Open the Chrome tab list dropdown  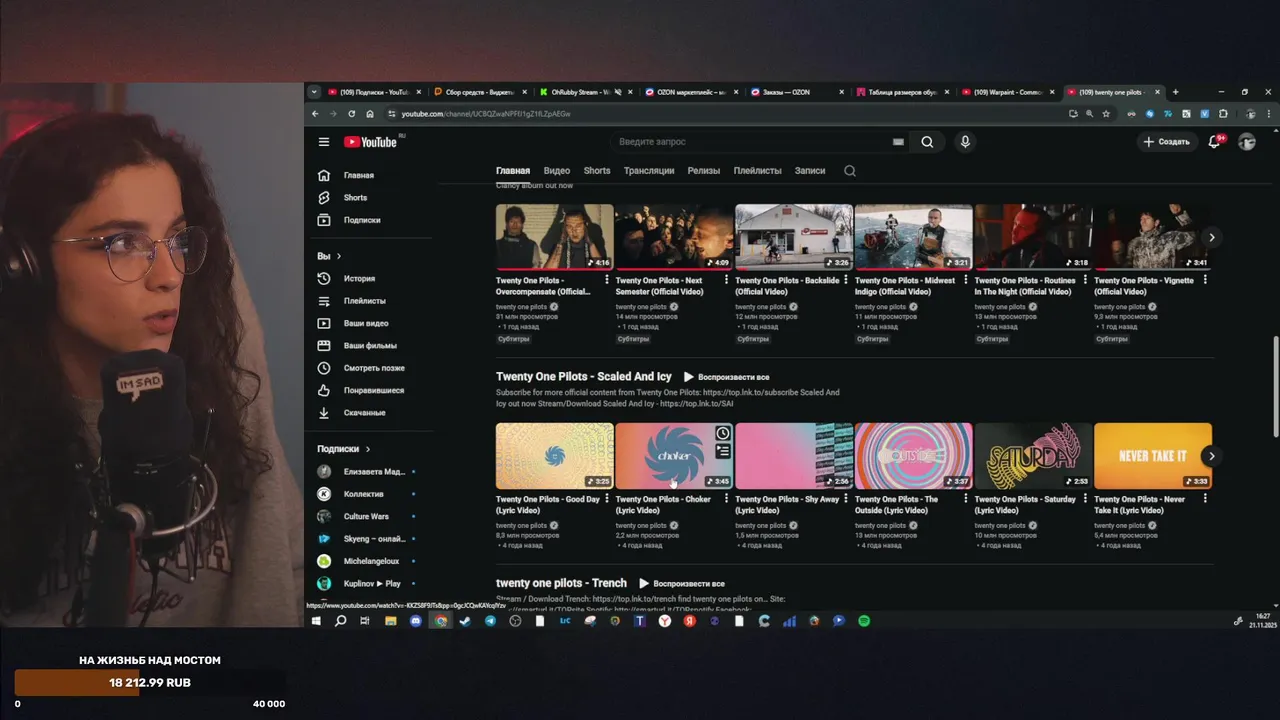click(x=314, y=92)
